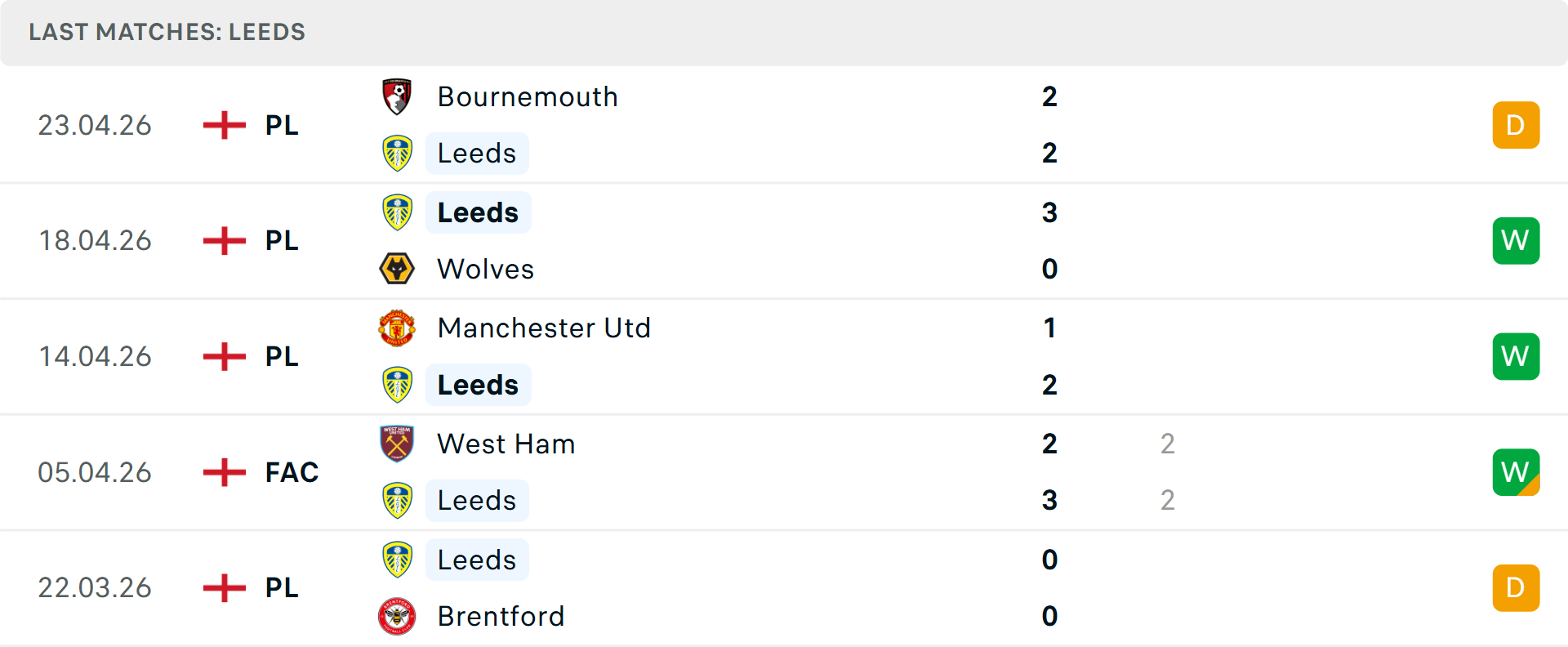This screenshot has width=1568, height=647.
Task: Click Manchester Utd team name
Action: coord(544,328)
